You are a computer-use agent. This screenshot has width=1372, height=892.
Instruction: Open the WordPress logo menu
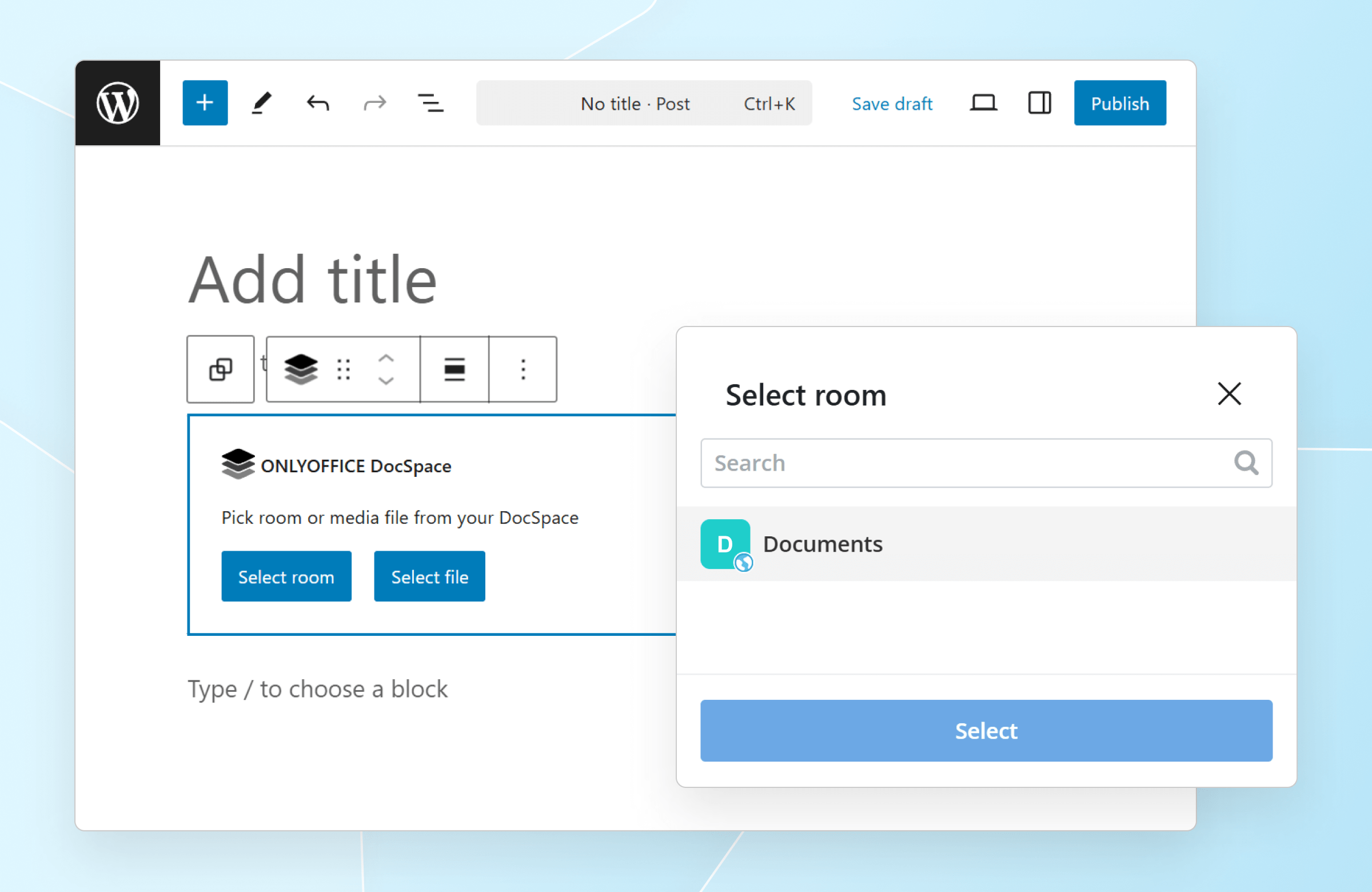click(x=118, y=102)
